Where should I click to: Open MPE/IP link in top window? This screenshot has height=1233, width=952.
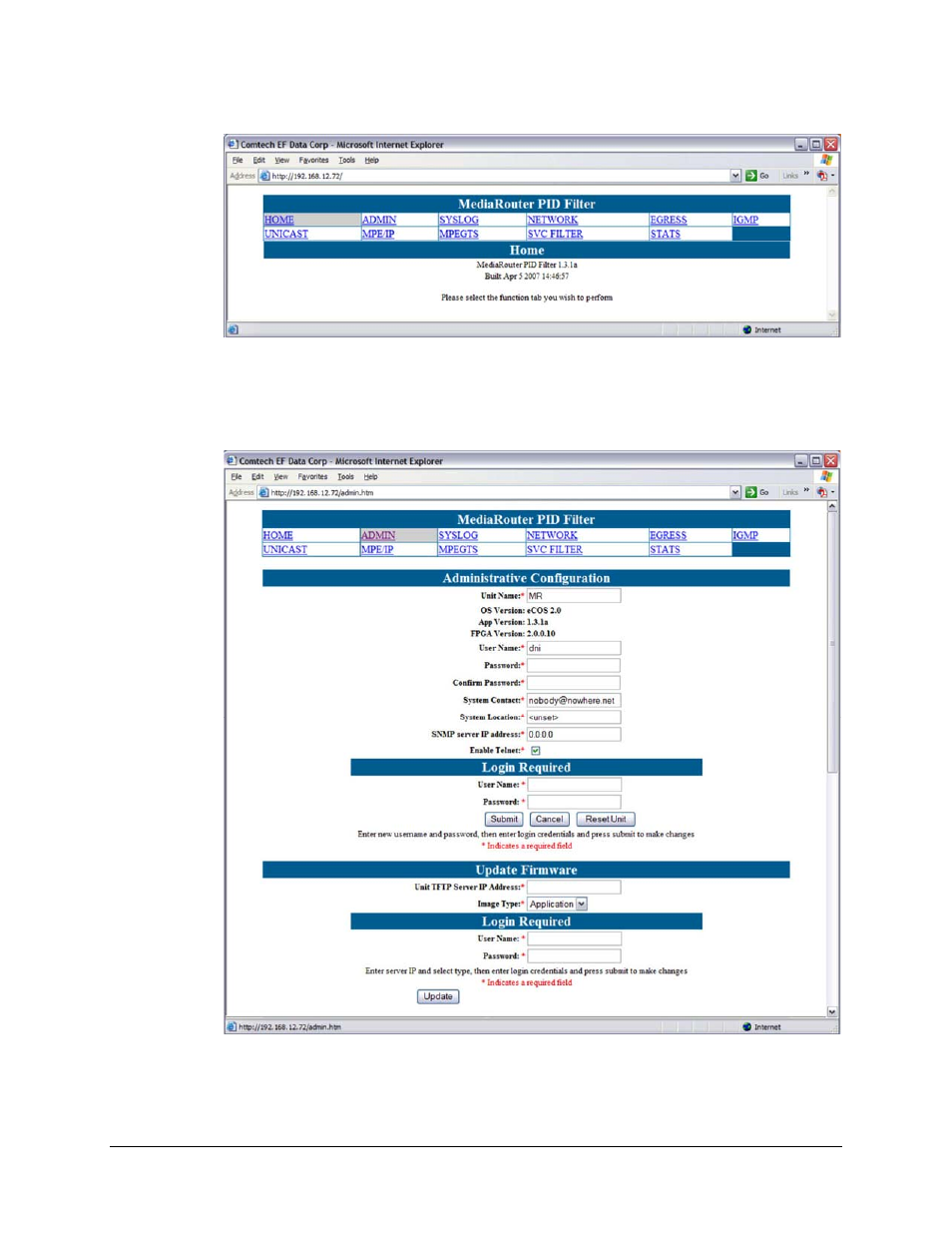378,234
